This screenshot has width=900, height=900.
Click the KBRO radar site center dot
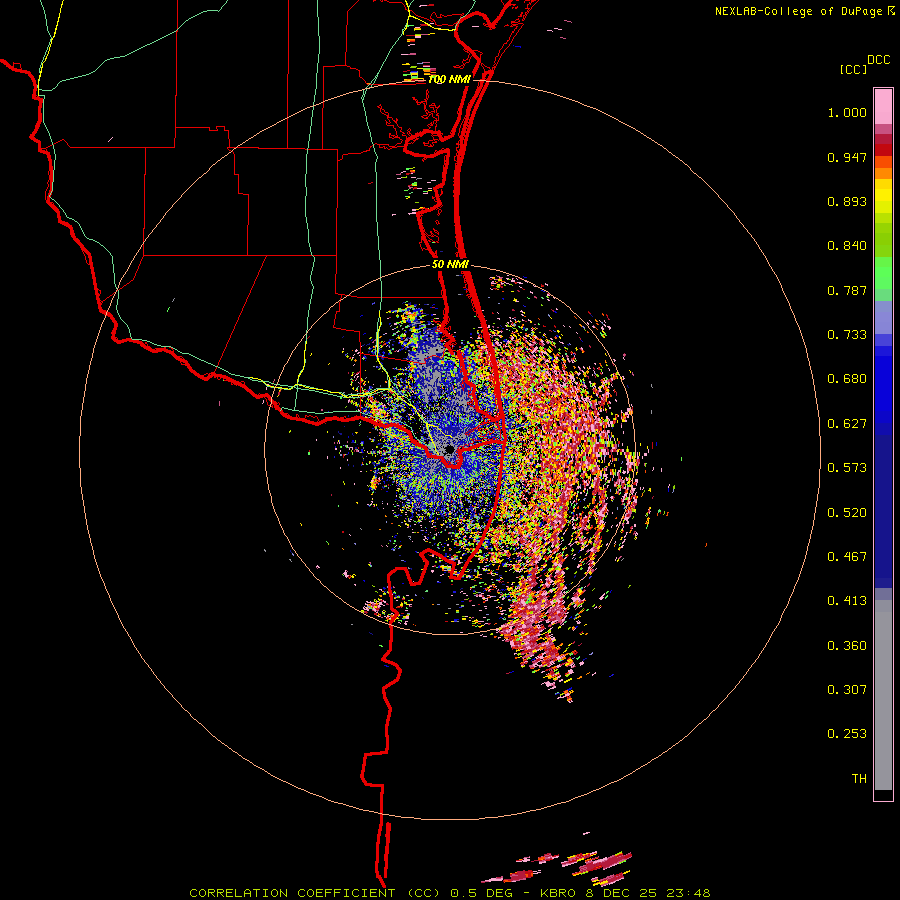pos(449,449)
